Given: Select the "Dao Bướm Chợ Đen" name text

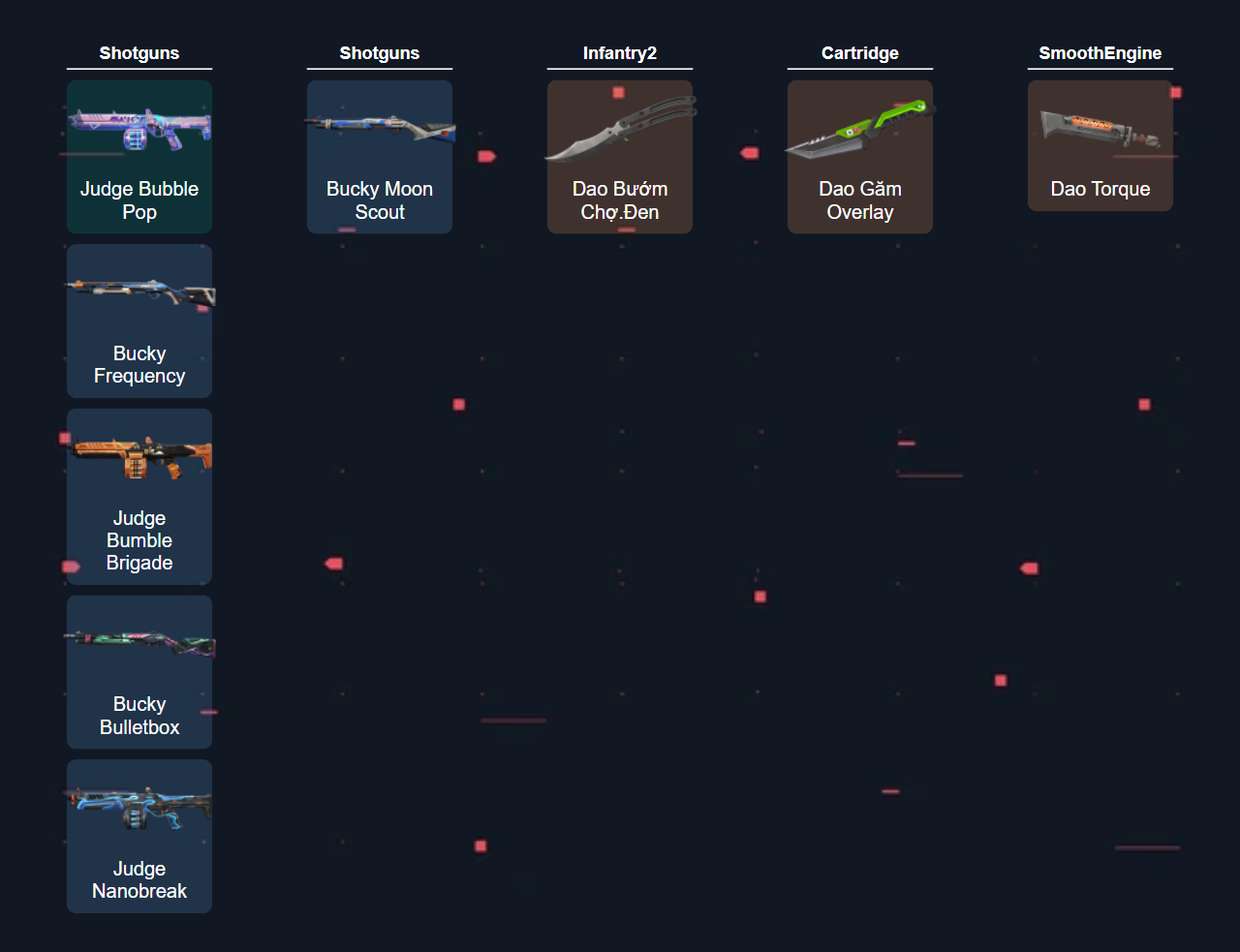Looking at the screenshot, I should click(x=620, y=200).
